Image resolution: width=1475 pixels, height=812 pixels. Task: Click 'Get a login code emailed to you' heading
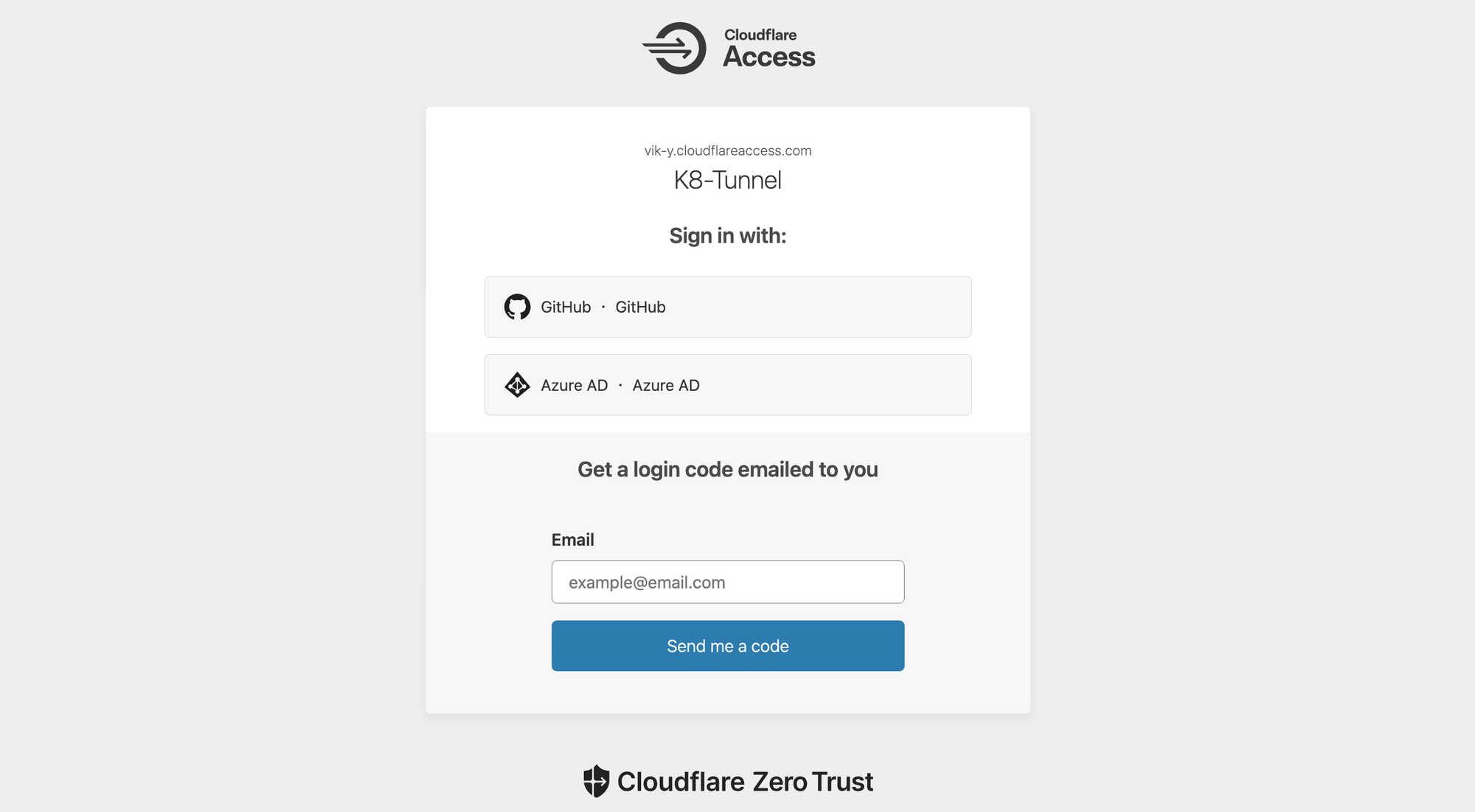click(x=727, y=470)
